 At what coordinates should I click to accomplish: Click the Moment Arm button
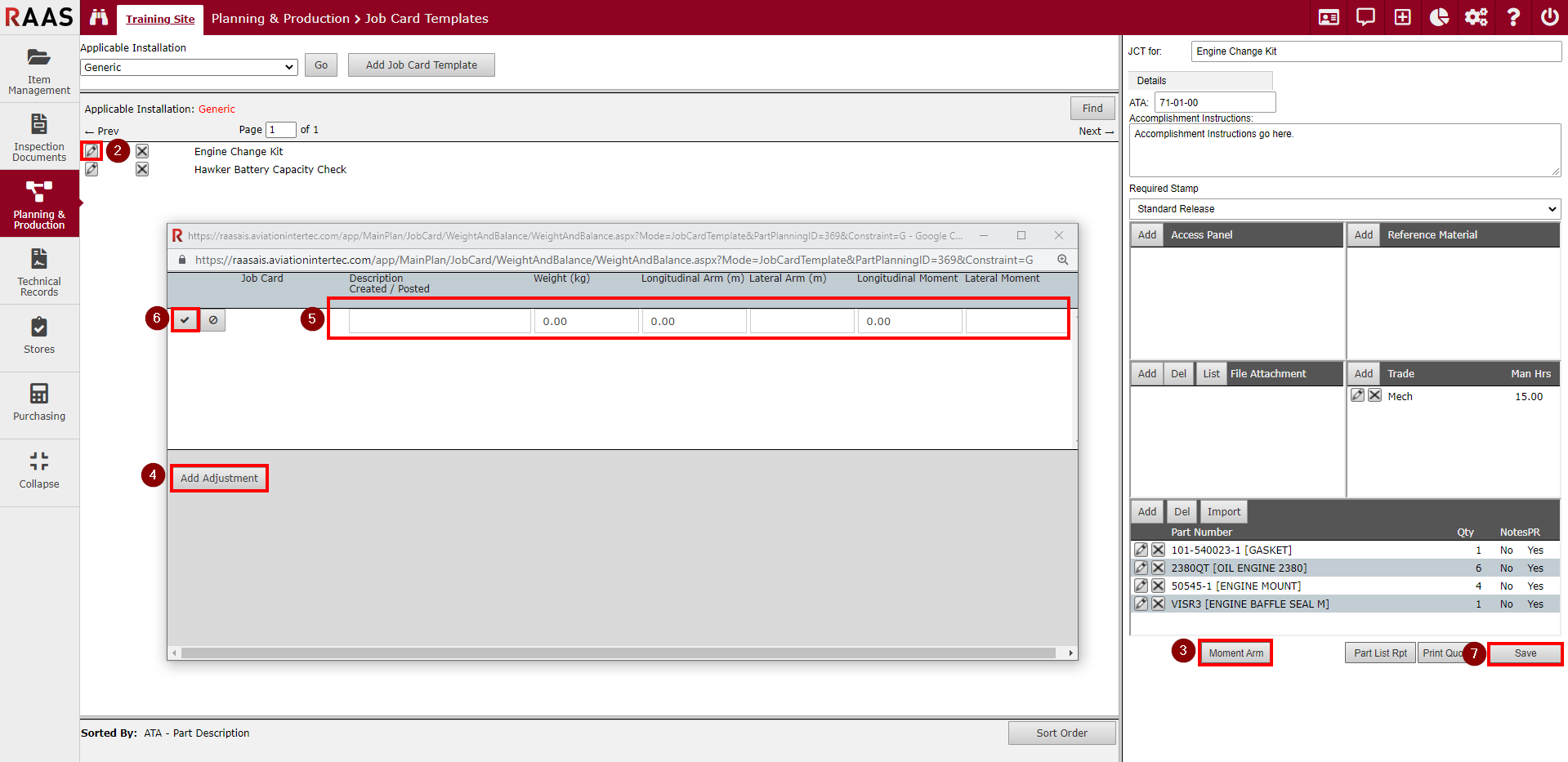[x=1235, y=653]
